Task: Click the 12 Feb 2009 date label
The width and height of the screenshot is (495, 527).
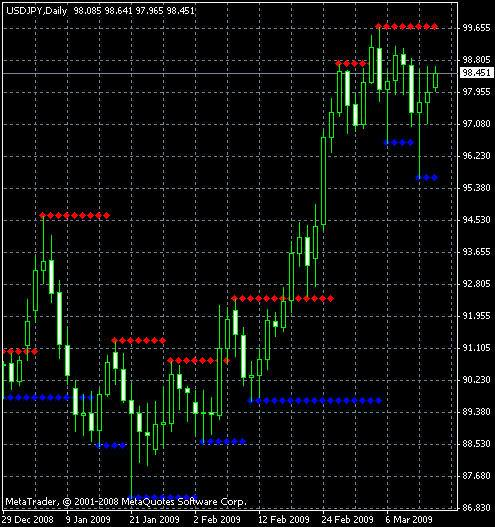Action: click(283, 520)
